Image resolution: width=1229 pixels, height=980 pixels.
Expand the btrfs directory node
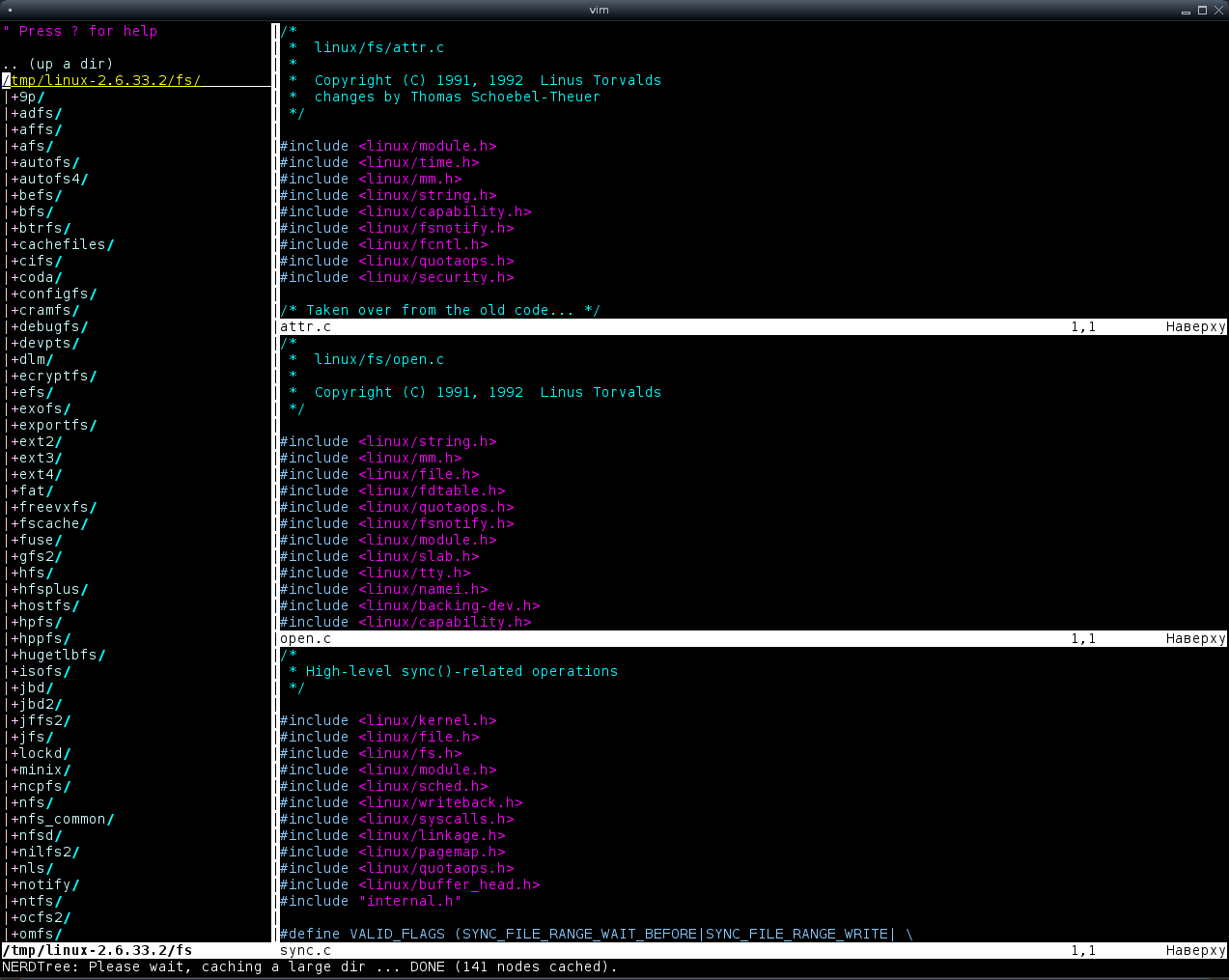point(41,228)
